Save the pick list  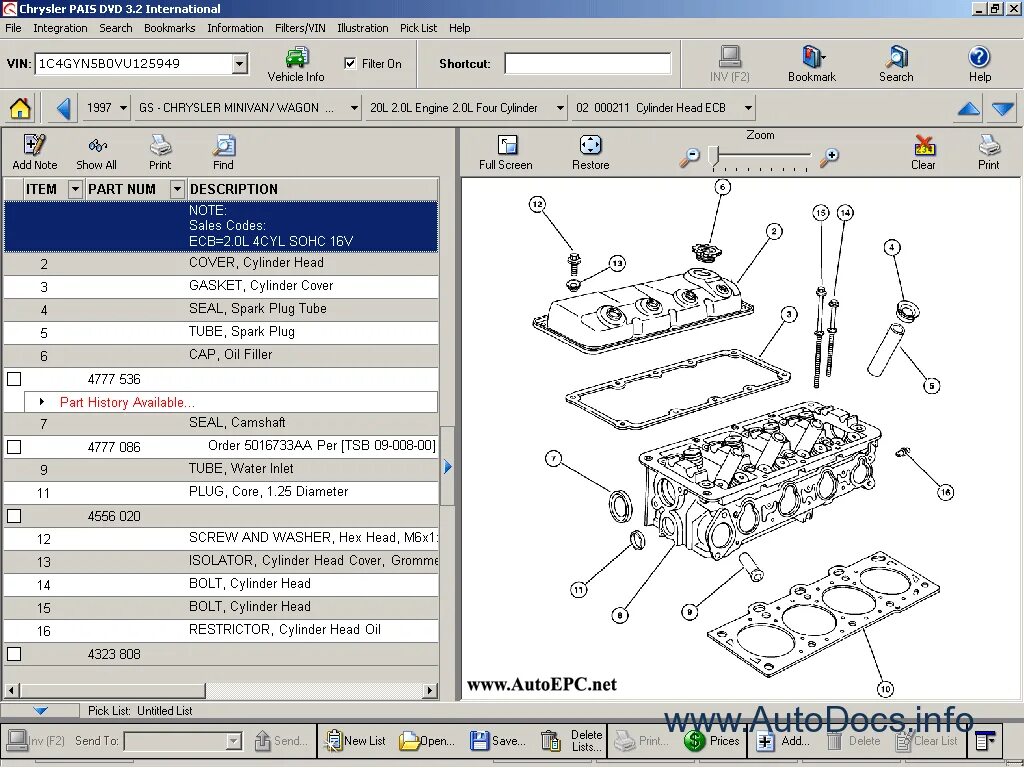point(498,741)
